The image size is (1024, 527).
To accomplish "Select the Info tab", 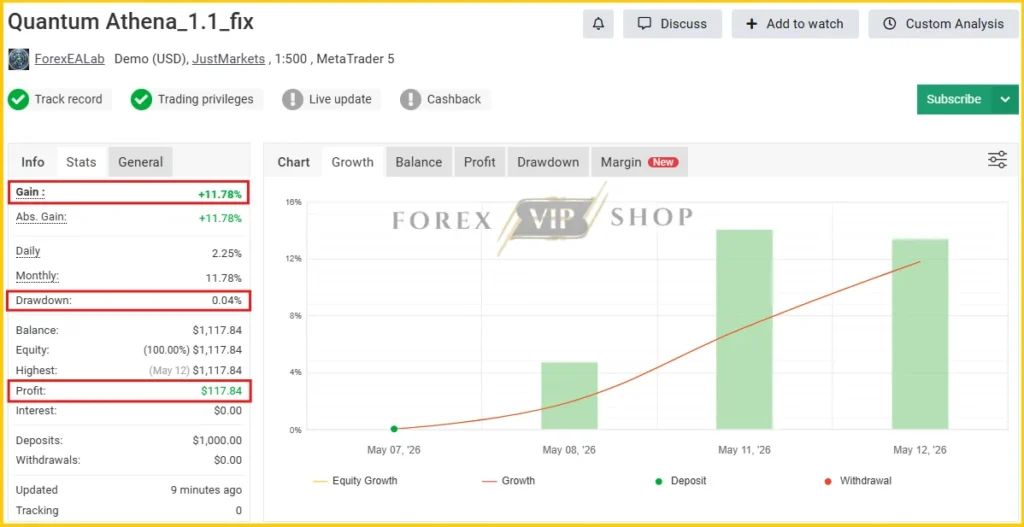I will point(33,162).
